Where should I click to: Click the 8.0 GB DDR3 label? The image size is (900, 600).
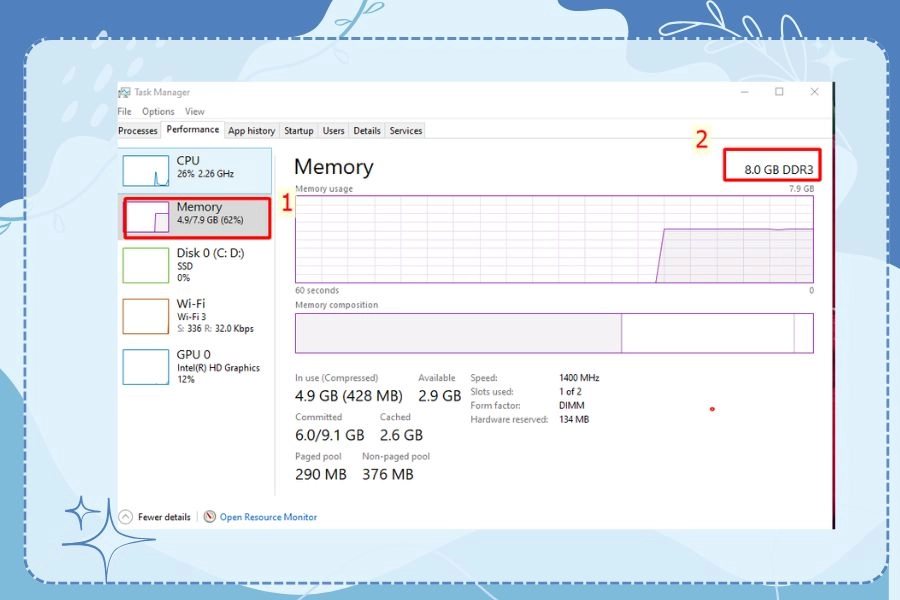pos(778,170)
